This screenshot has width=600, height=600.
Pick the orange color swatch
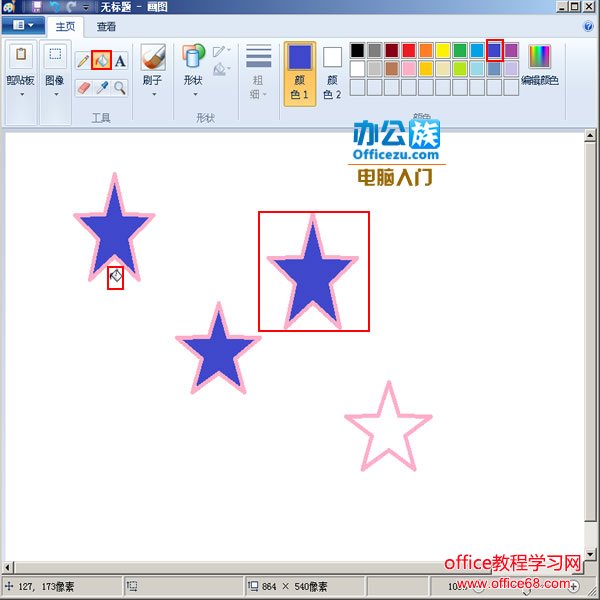[426, 51]
